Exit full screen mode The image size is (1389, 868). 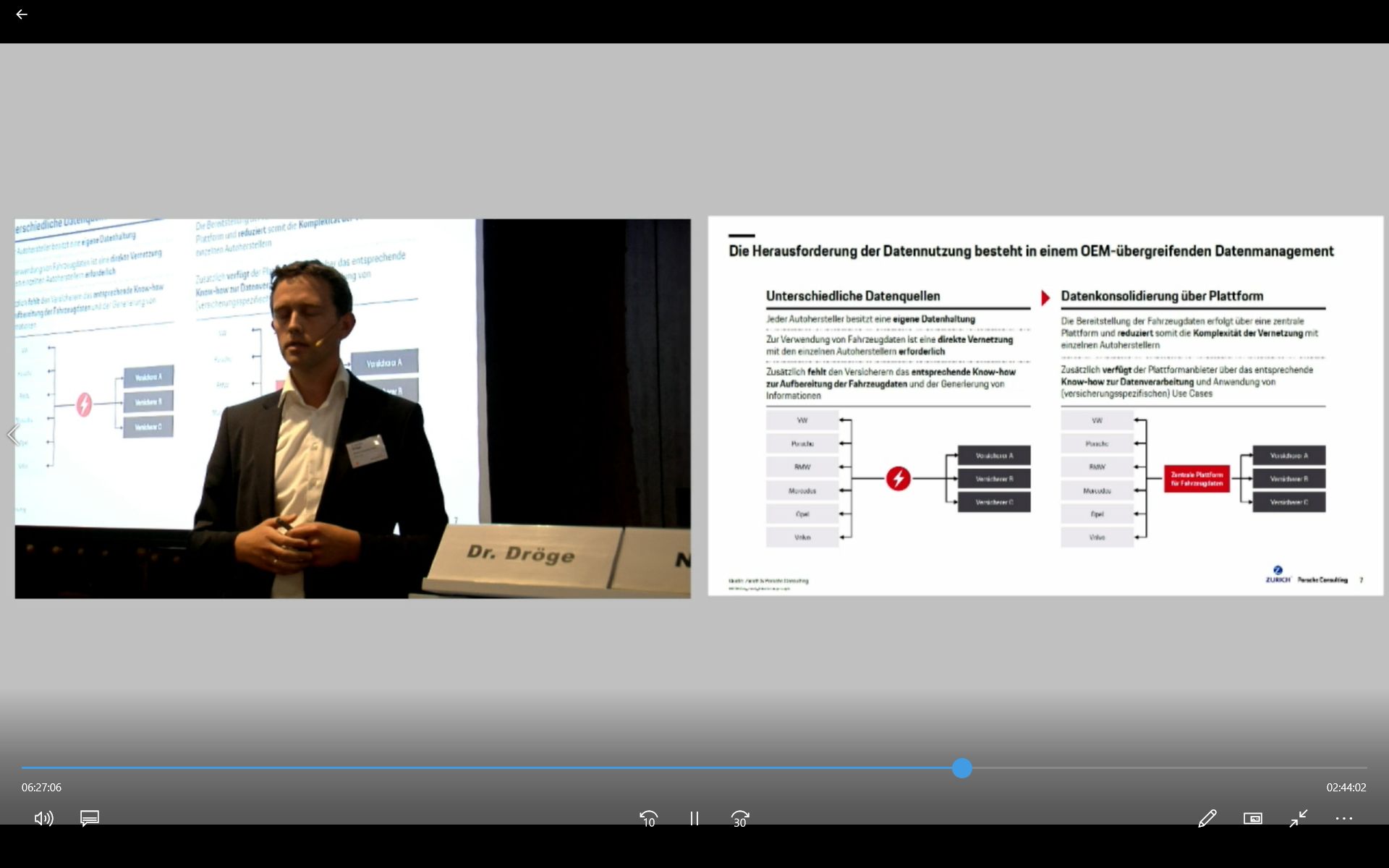point(1299,818)
